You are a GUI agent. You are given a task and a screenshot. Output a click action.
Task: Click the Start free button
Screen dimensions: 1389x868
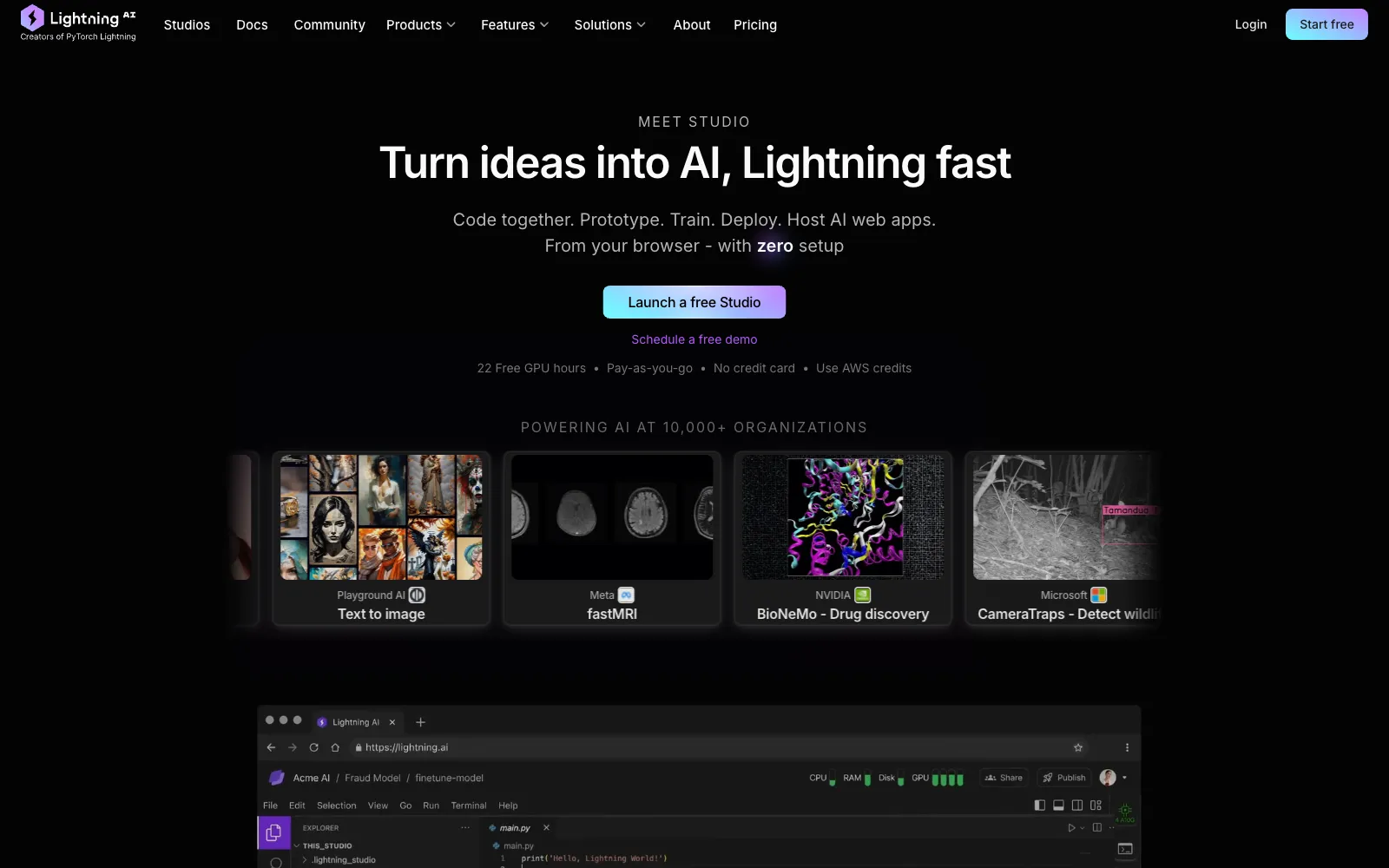(1326, 24)
